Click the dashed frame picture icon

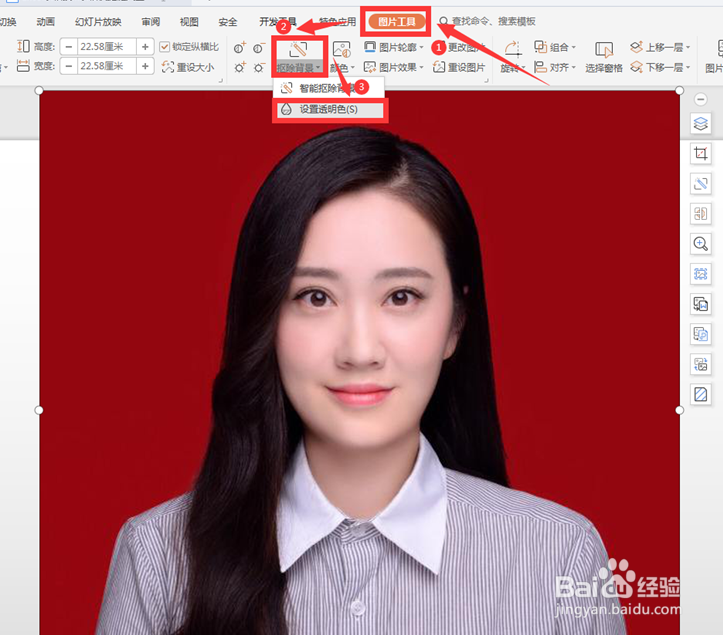pos(700,274)
